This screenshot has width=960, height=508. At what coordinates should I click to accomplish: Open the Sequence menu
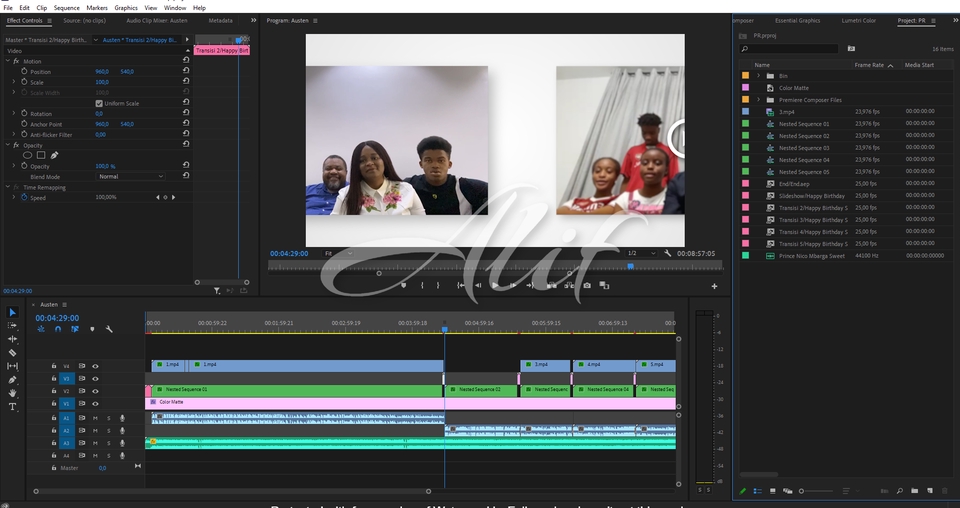(x=66, y=8)
